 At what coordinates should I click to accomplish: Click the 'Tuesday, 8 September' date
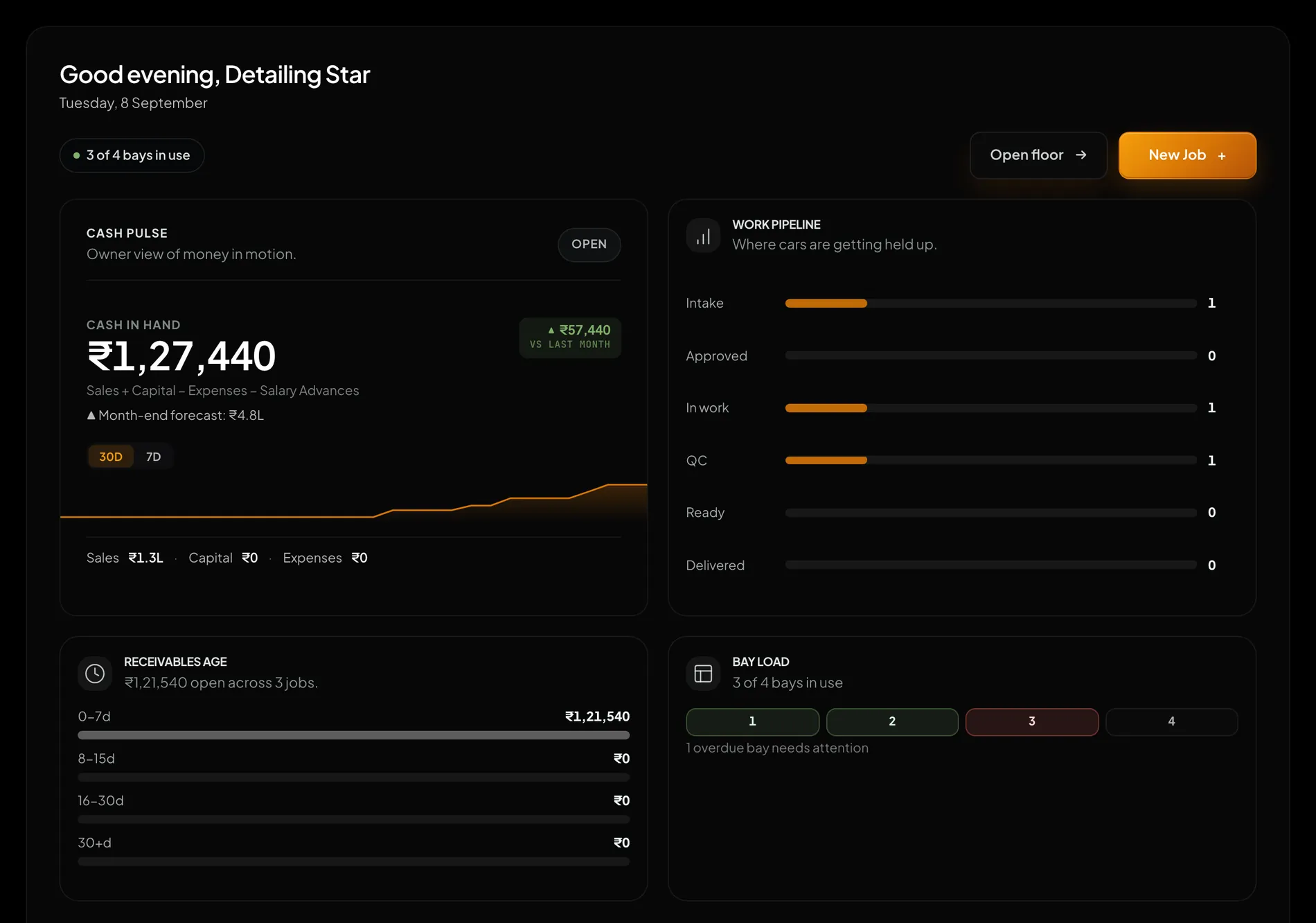(133, 103)
